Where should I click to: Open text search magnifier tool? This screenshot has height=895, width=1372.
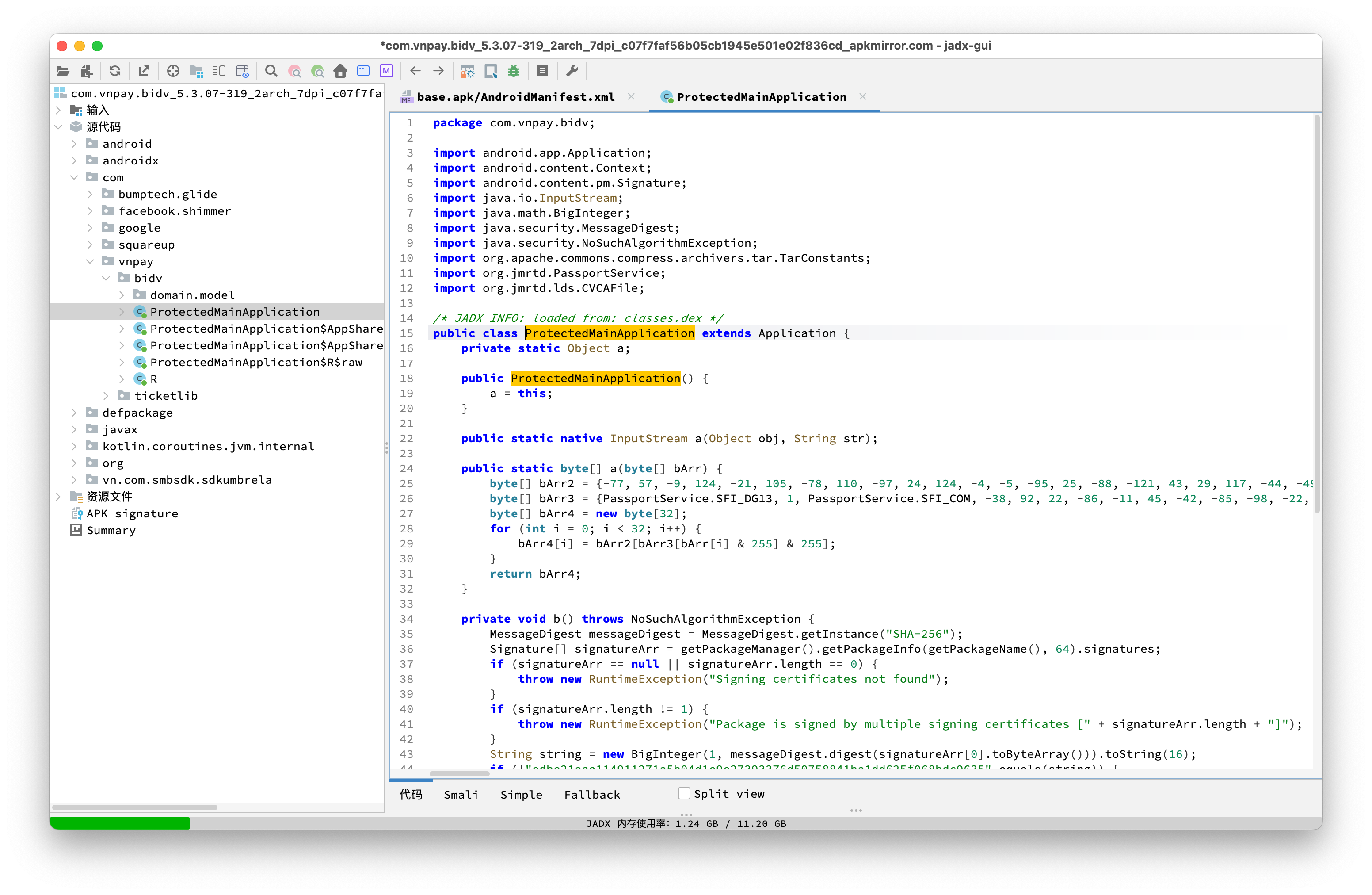[271, 71]
